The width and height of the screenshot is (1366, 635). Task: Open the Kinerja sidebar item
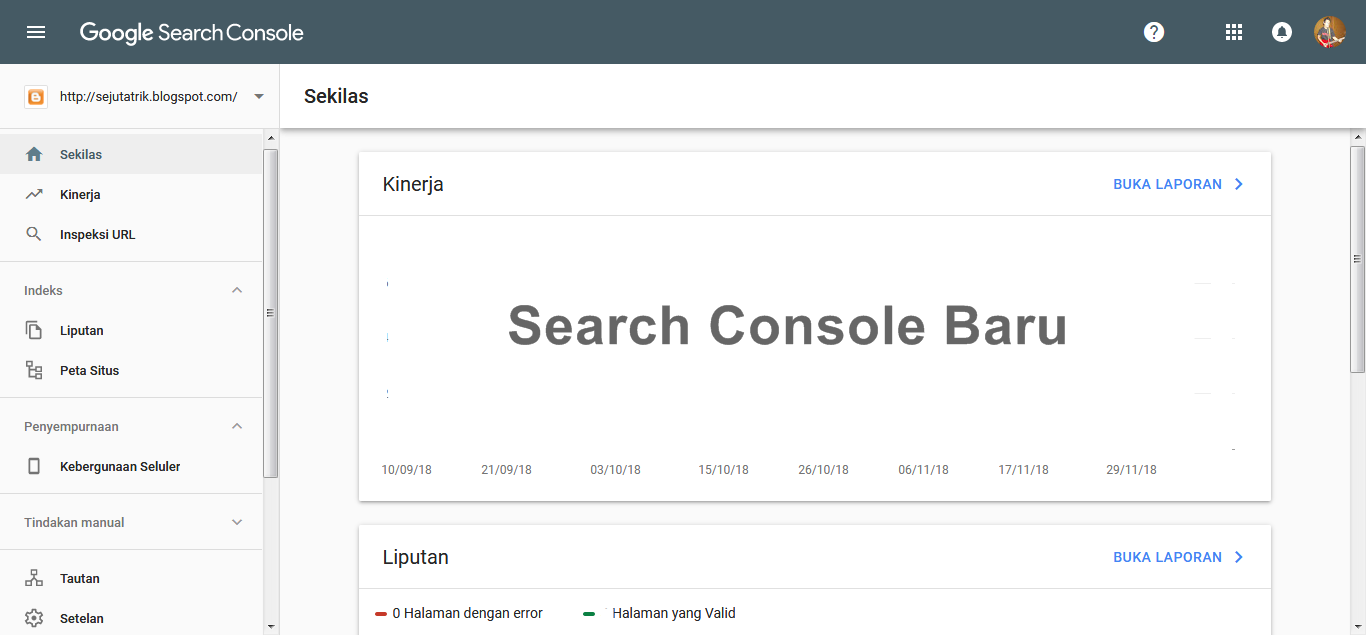click(x=80, y=194)
